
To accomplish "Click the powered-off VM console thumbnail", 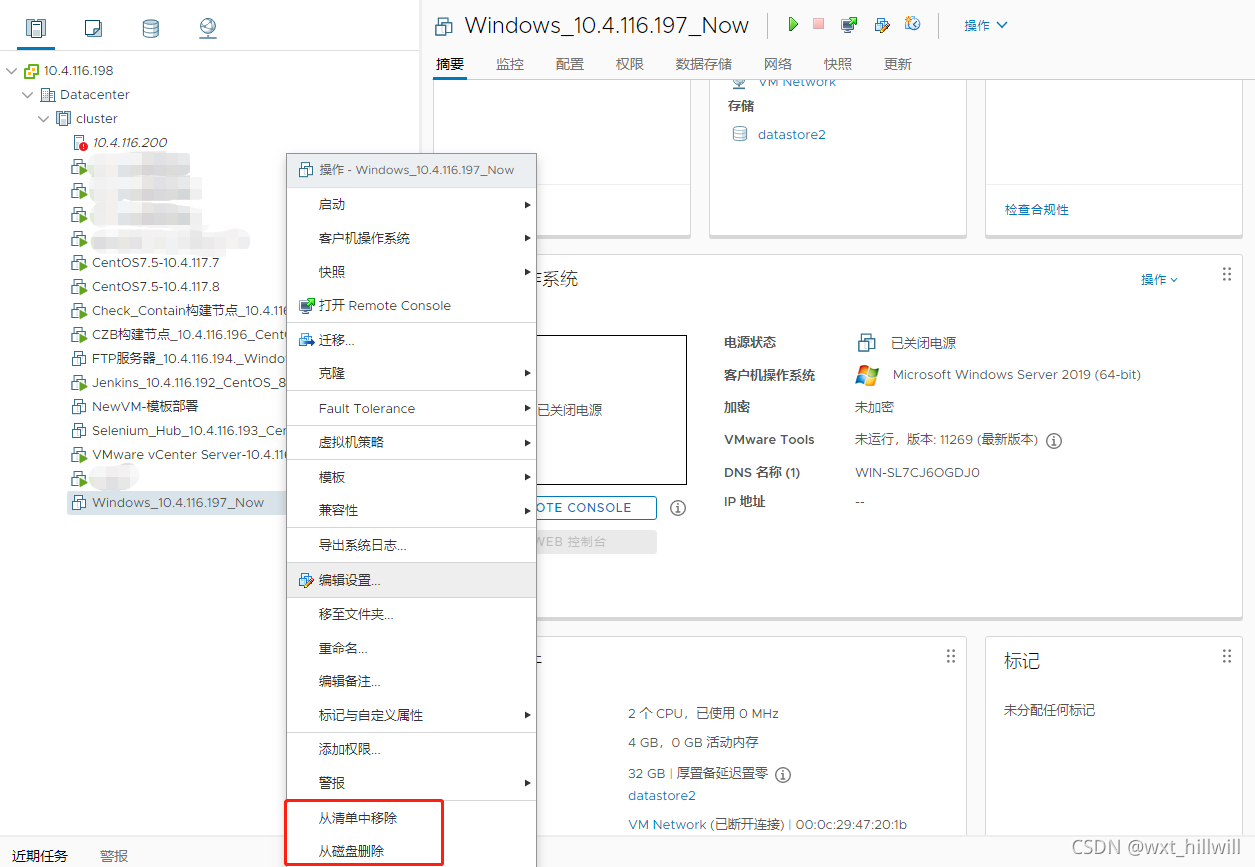I will coord(611,410).
